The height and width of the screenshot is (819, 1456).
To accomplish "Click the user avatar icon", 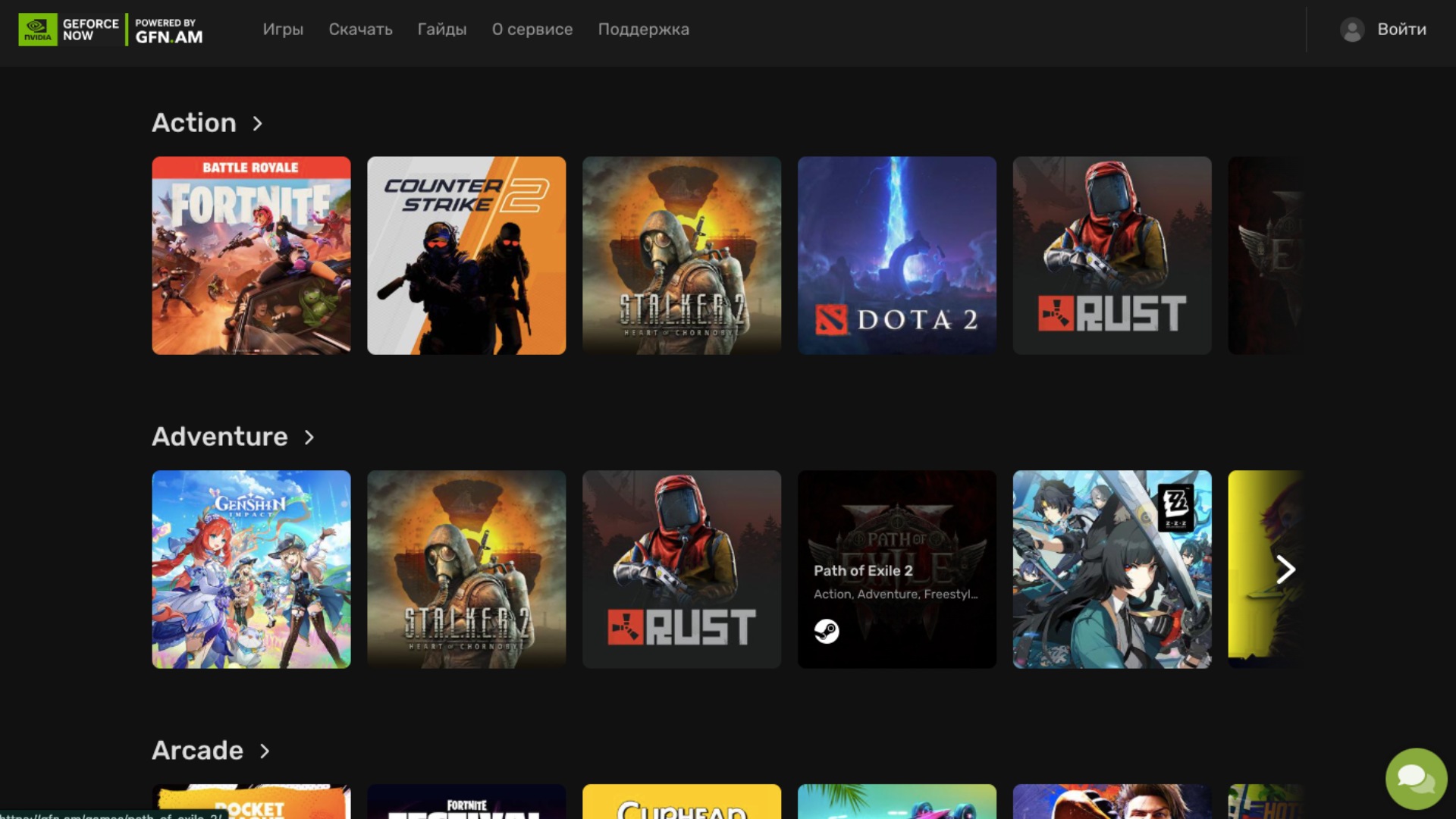I will pos(1352,30).
